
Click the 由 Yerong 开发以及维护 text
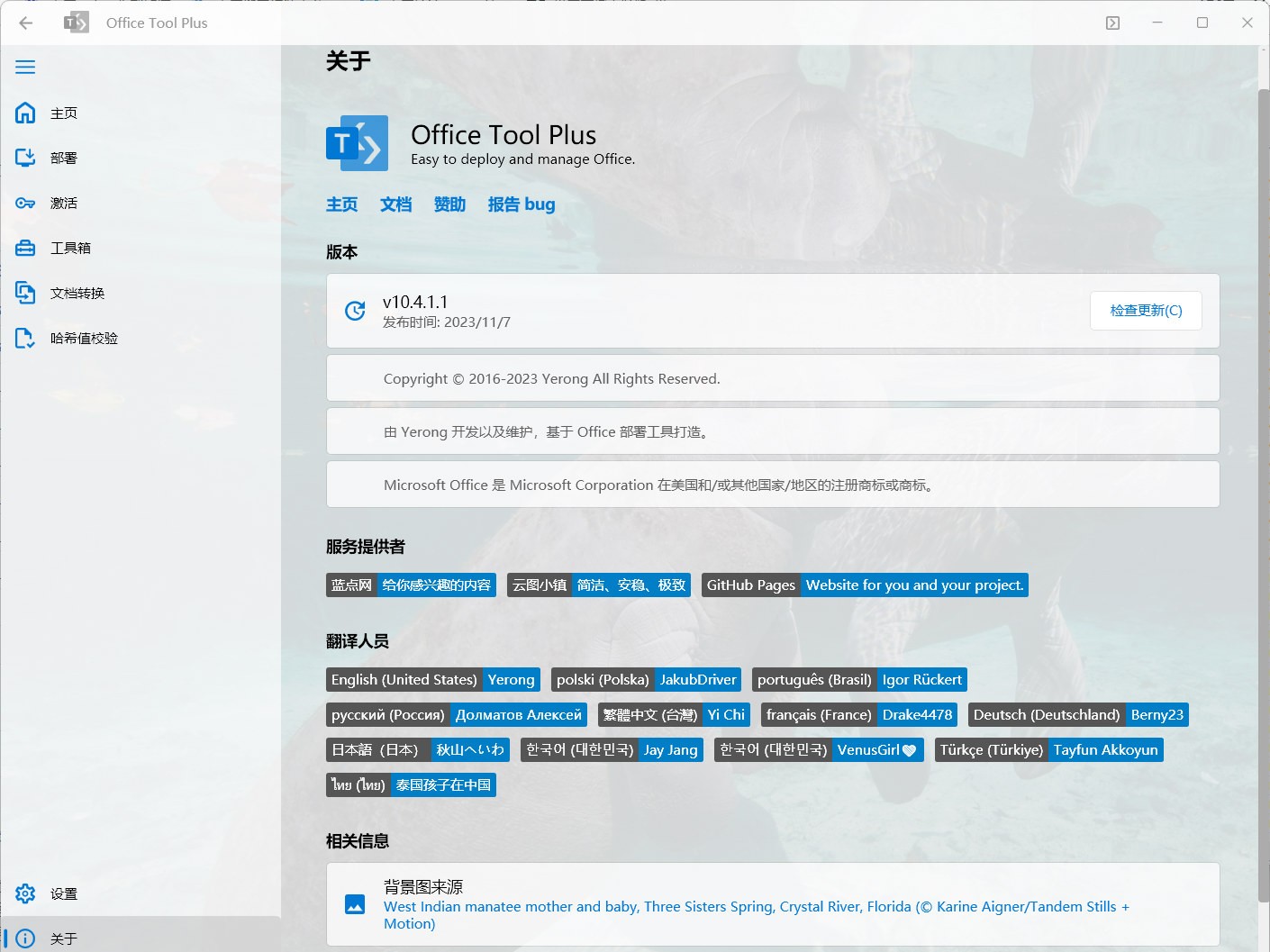(548, 432)
